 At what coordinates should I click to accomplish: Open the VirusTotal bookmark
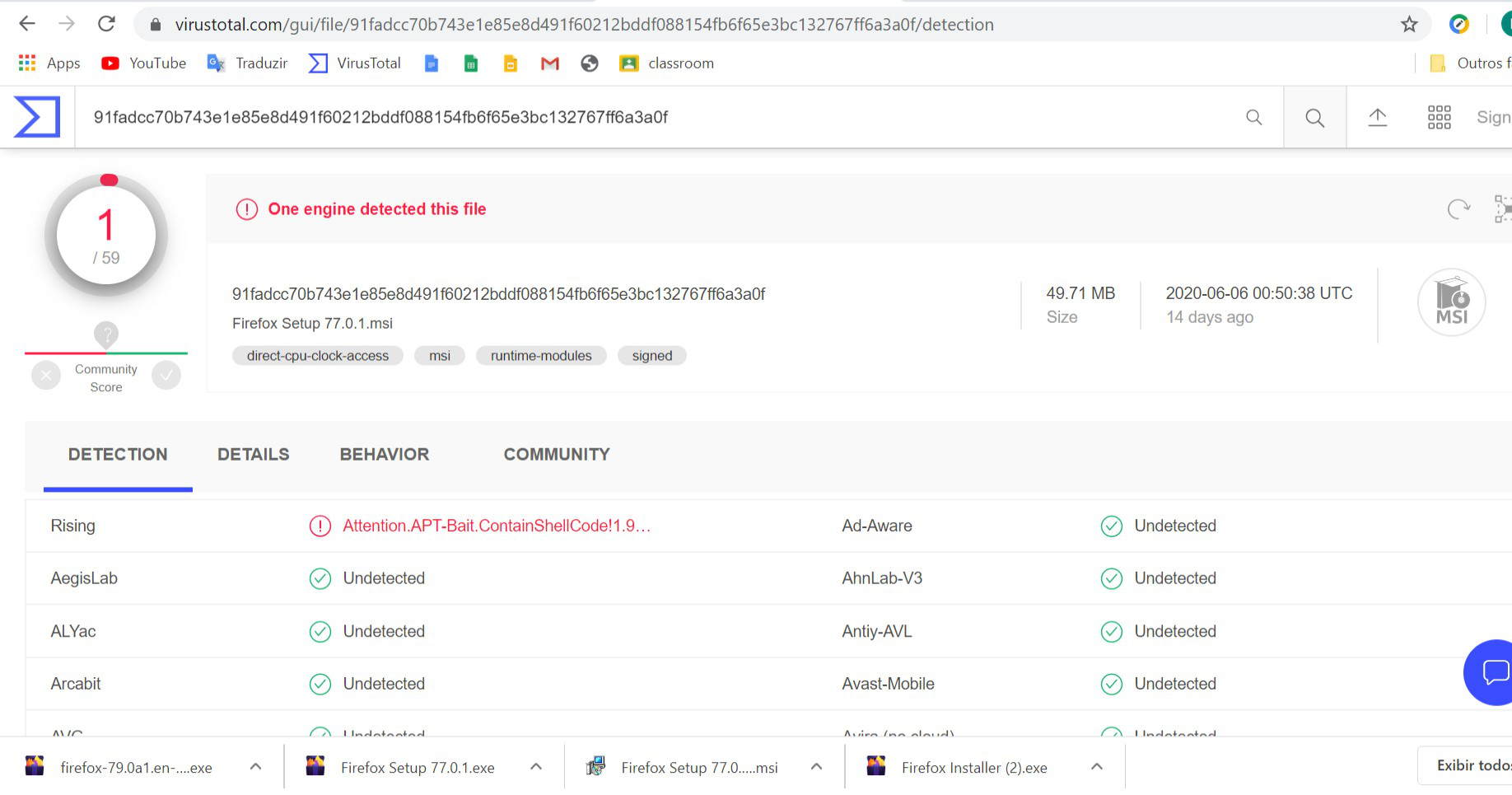point(354,63)
